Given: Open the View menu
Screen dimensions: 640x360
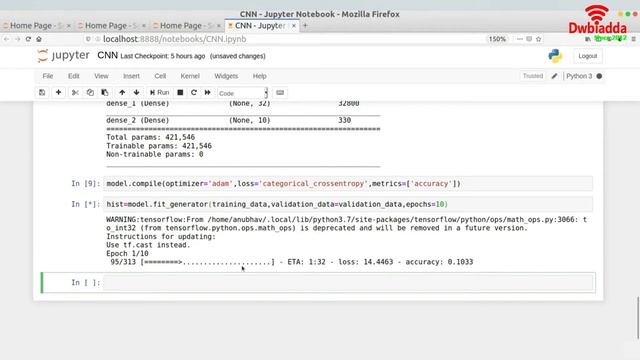Looking at the screenshot, I should [101, 76].
